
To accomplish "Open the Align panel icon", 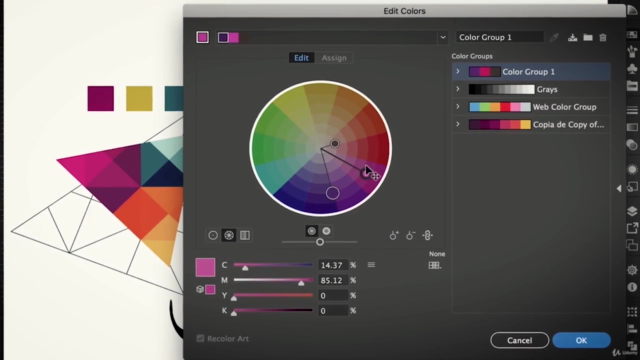I will tap(632, 329).
